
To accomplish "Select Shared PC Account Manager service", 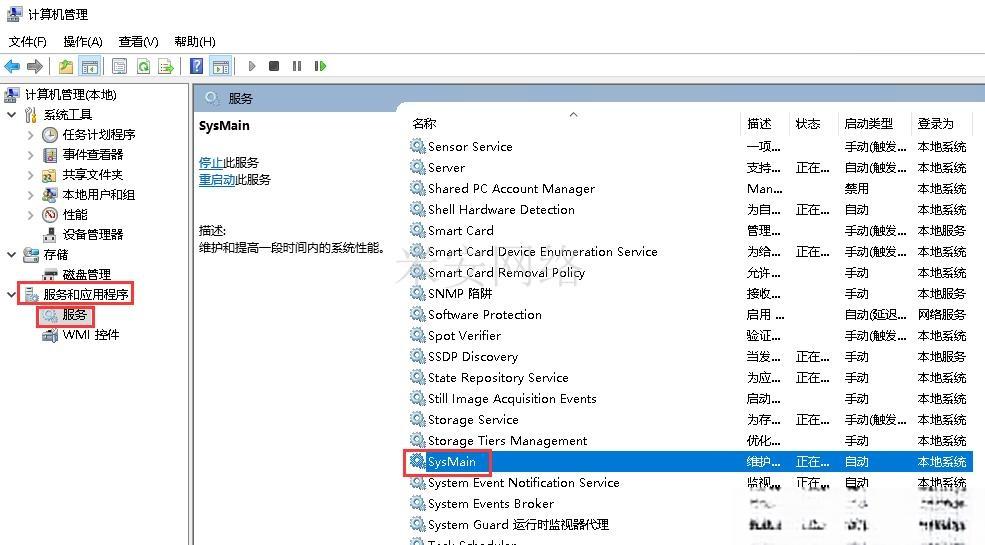I will point(690,188).
